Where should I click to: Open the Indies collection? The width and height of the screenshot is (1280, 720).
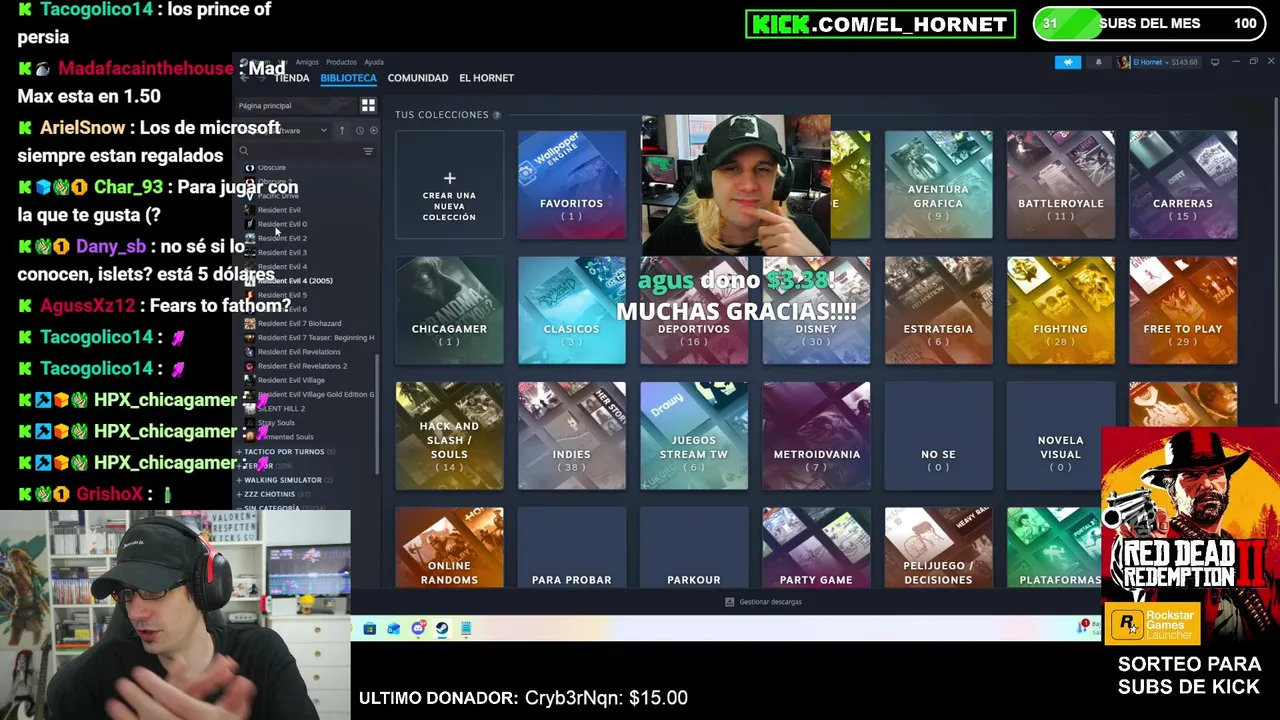(571, 436)
